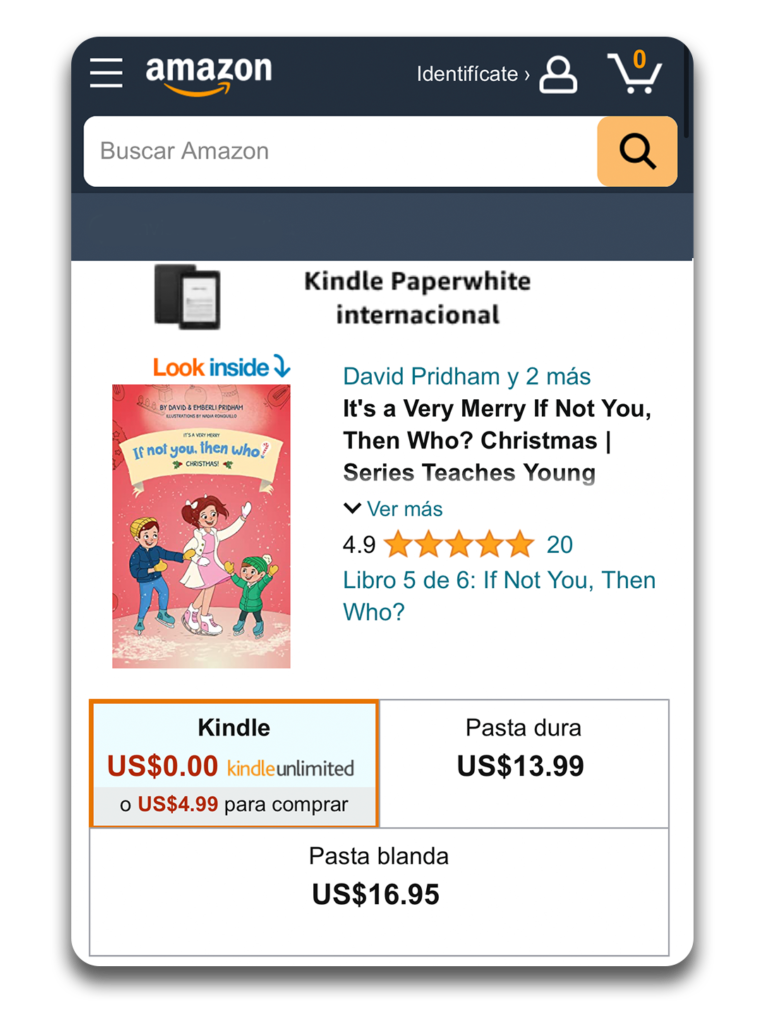Screen dimensions: 762x1024
Task: Click the Kindle Paperwhite device image
Action: coord(187,297)
